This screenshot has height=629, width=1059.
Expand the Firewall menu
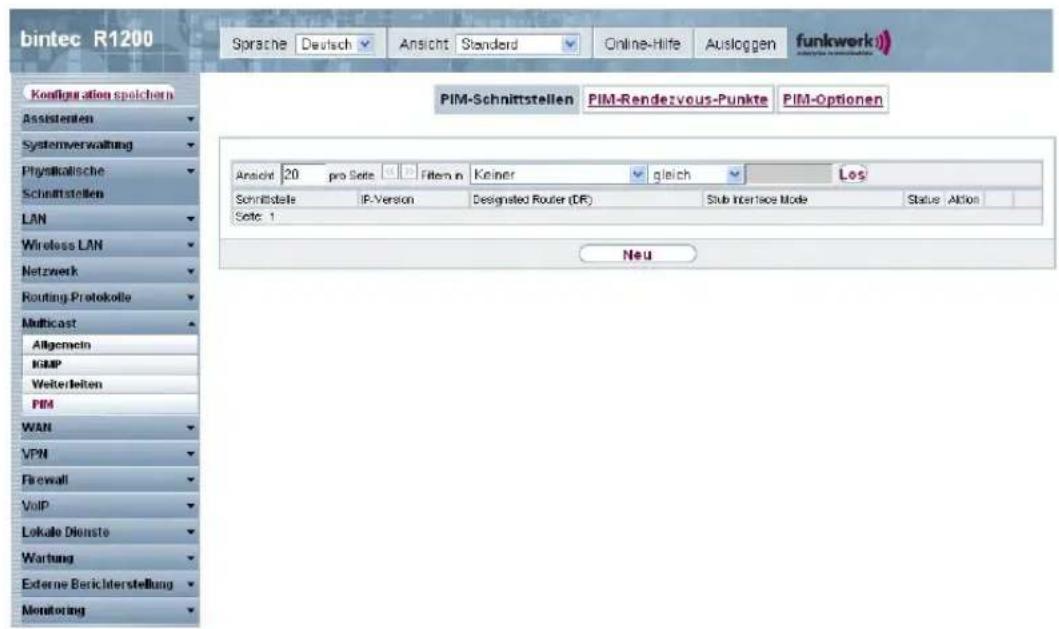(108, 480)
